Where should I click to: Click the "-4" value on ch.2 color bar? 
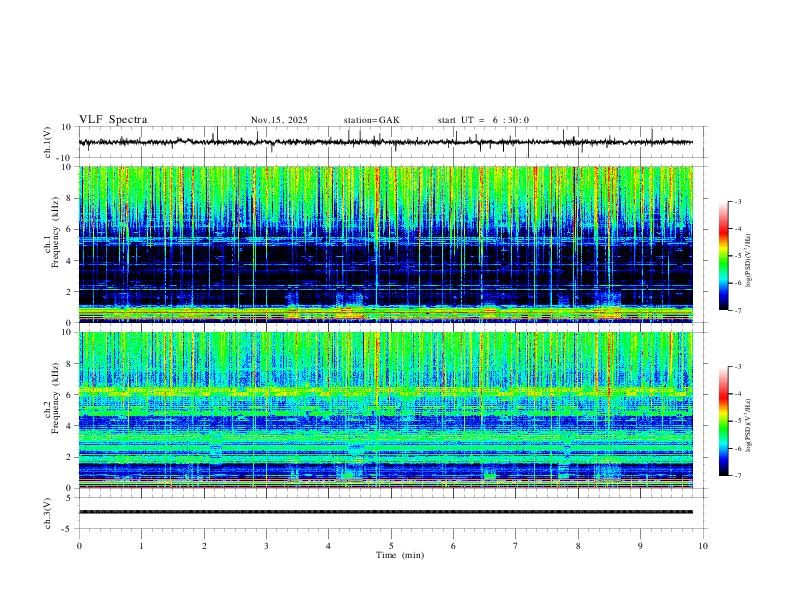[x=738, y=394]
